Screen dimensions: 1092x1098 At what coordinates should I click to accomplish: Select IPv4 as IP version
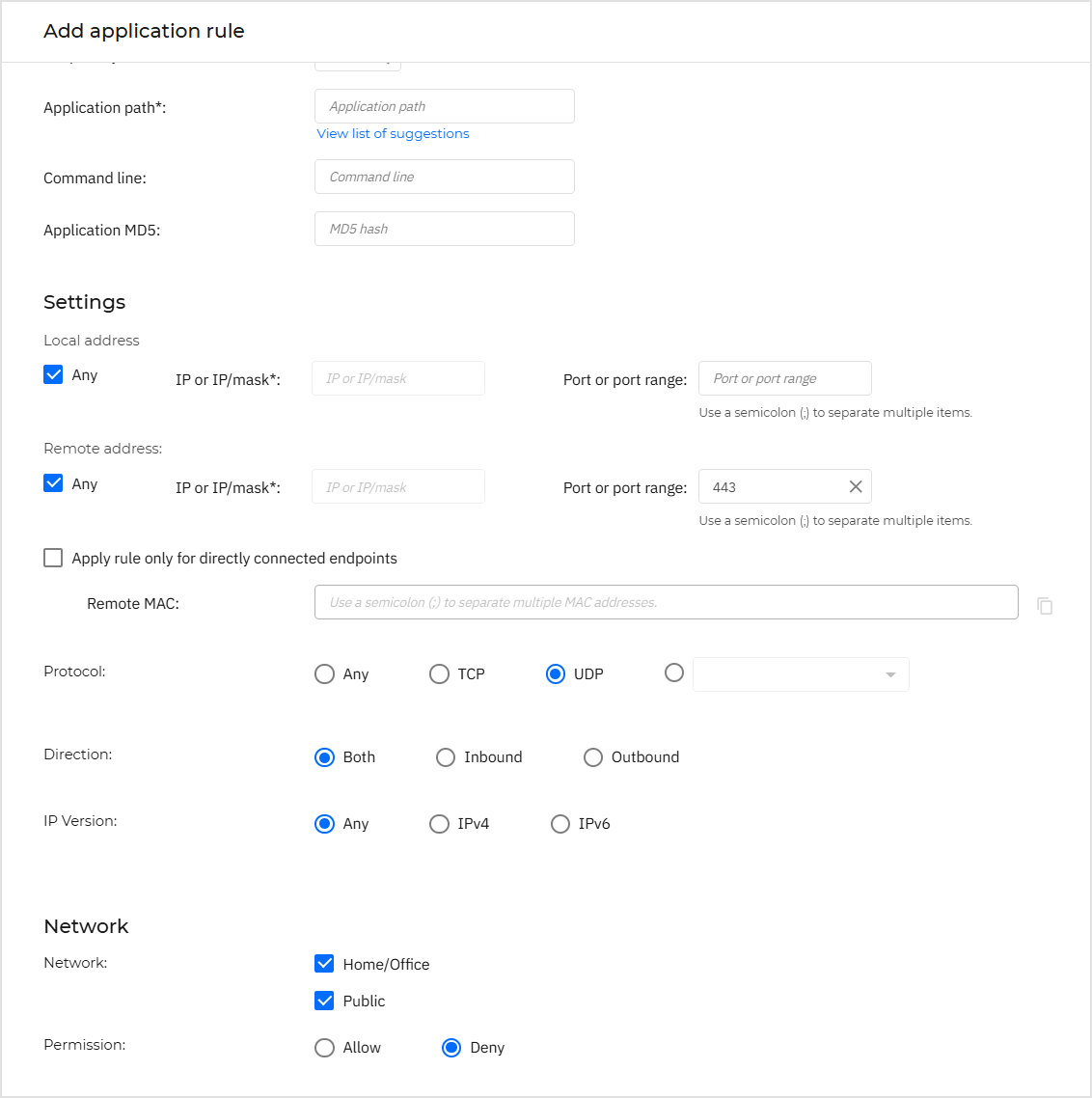(440, 824)
